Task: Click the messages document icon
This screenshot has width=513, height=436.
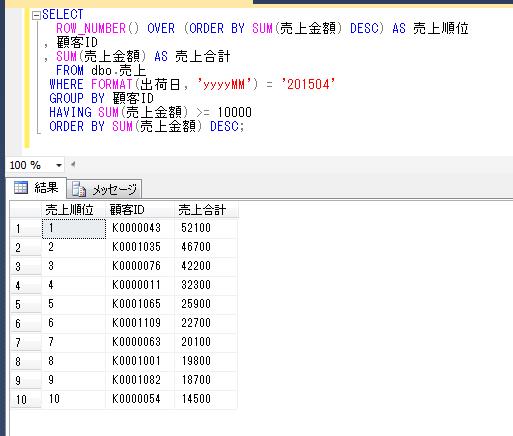Action: [79, 189]
